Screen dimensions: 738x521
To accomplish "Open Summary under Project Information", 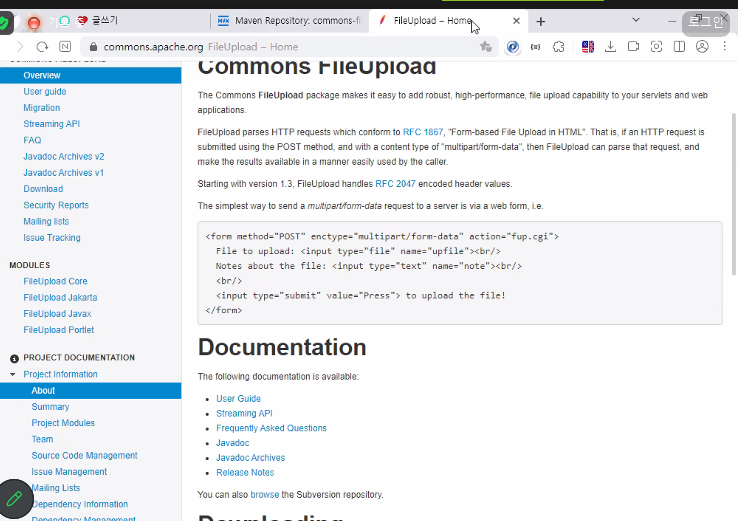I will (50, 407).
